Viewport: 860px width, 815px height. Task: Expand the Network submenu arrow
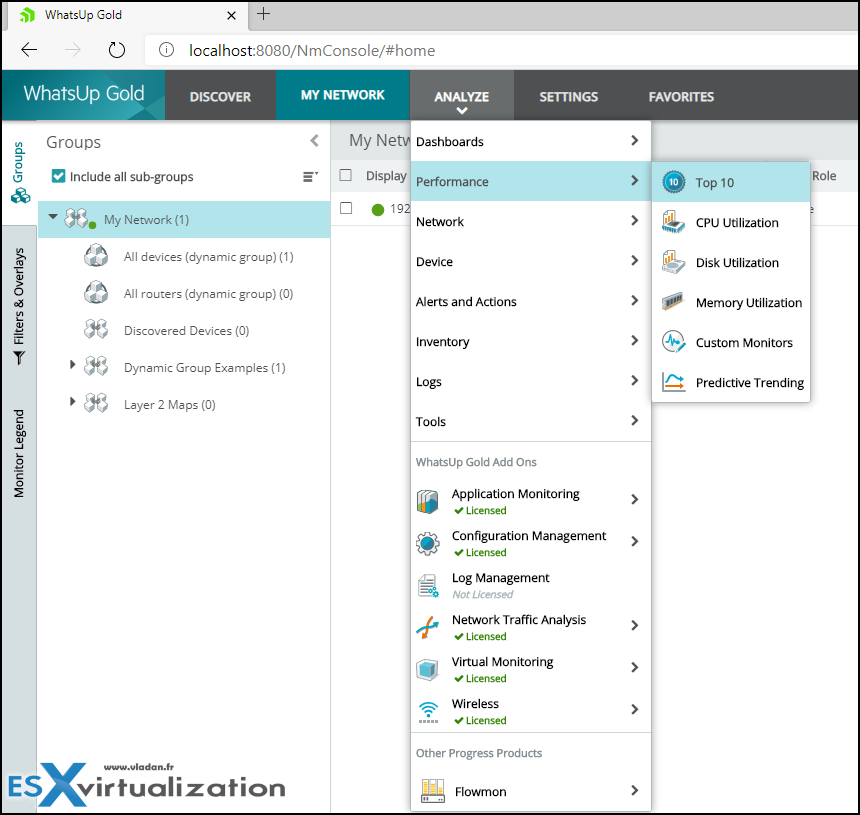[635, 220]
